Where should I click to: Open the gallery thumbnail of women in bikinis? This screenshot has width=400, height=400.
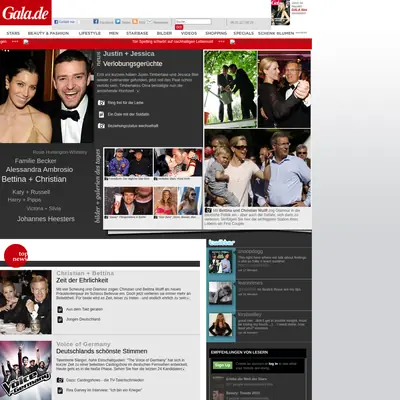(x=178, y=201)
